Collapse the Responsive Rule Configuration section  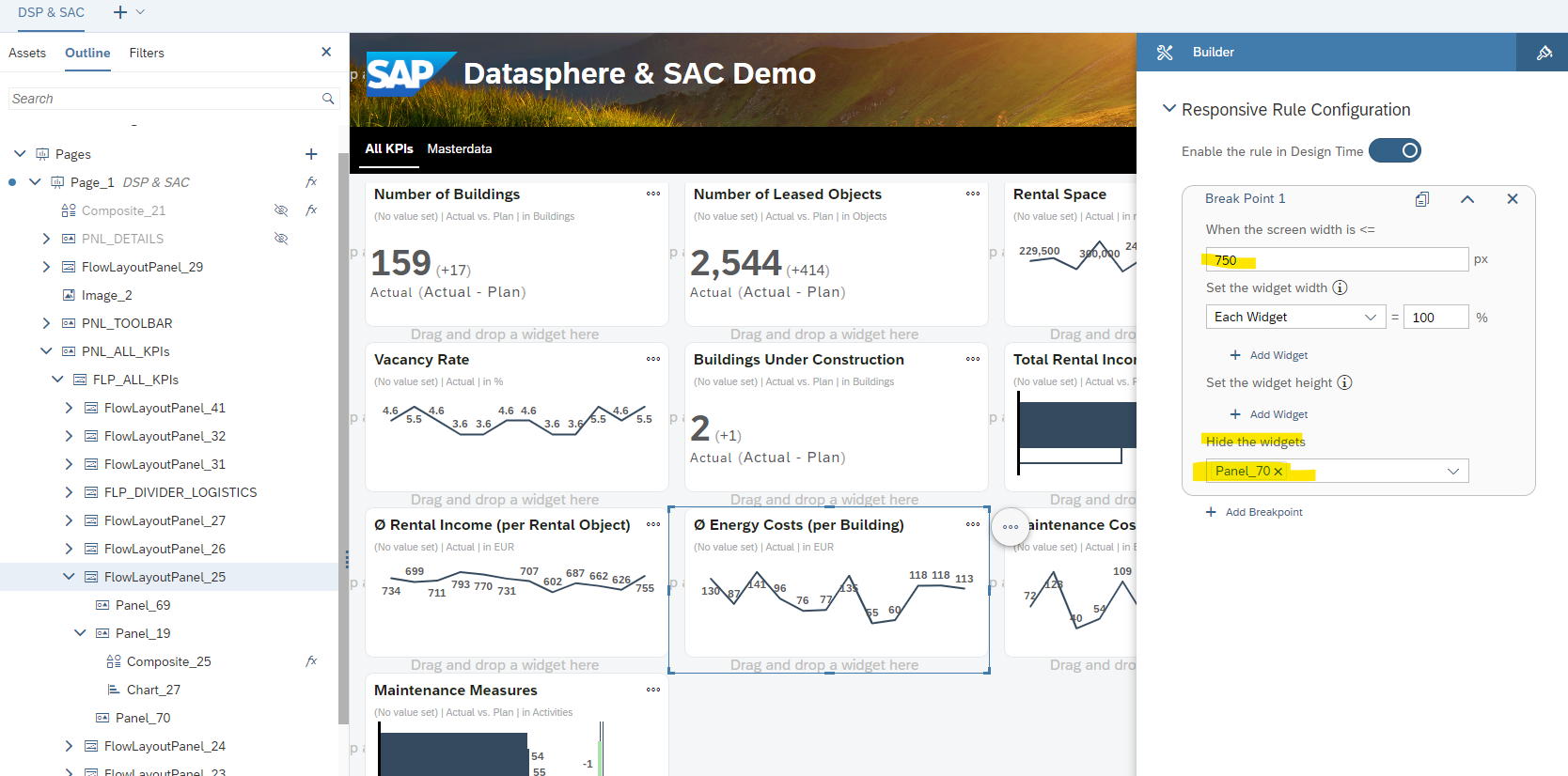[1169, 109]
